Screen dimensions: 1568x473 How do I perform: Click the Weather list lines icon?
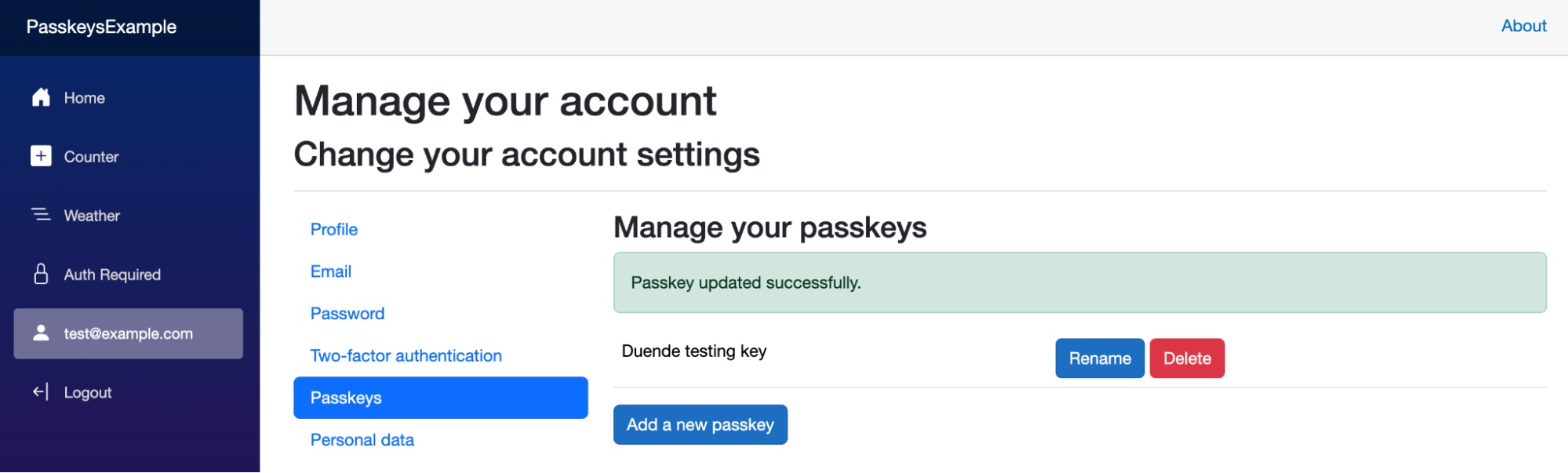41,214
